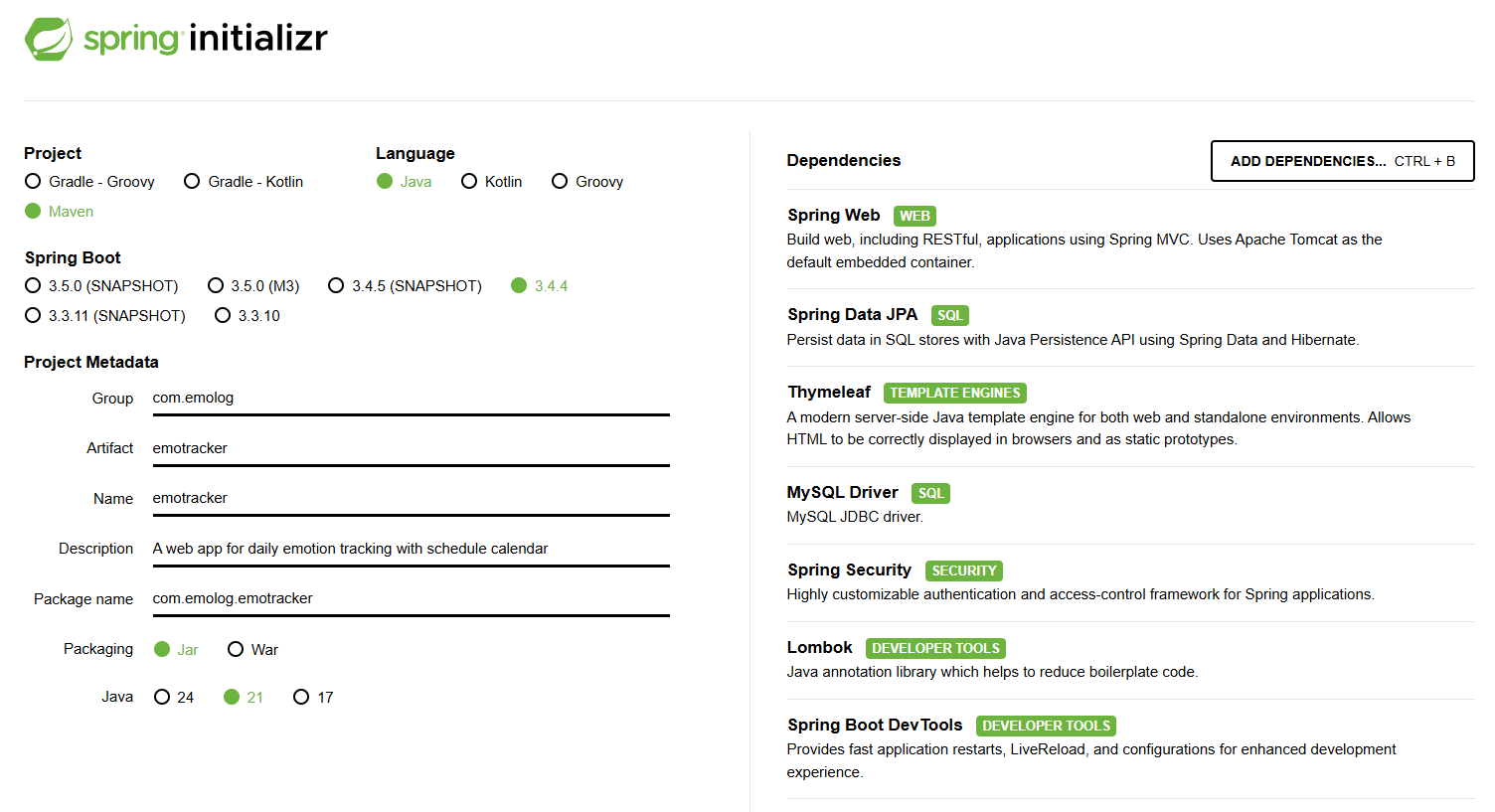Choose Maven as the project type
This screenshot has height=812, width=1495.
(x=60, y=212)
